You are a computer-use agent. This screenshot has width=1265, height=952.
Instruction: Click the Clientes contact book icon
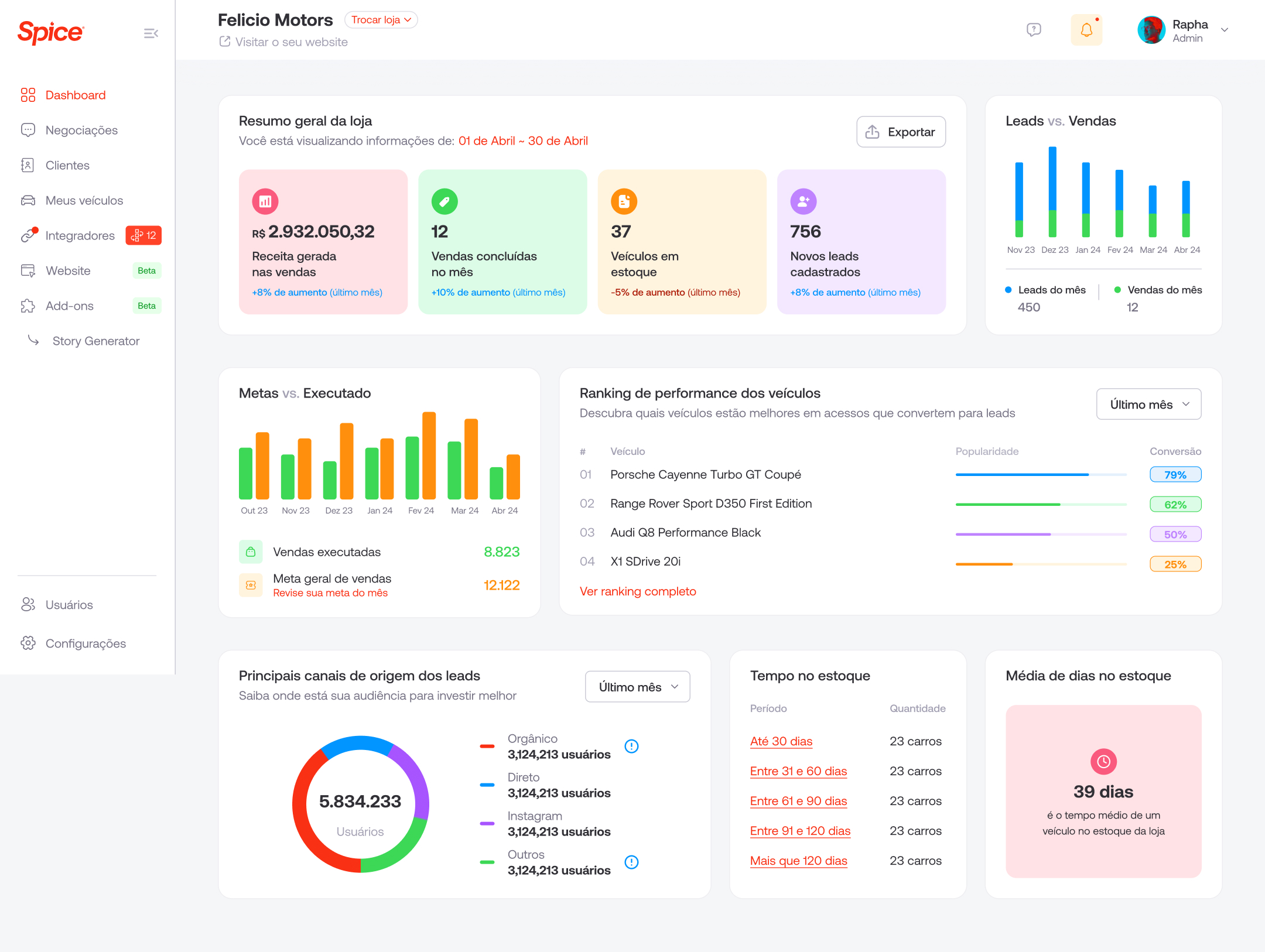tap(28, 165)
